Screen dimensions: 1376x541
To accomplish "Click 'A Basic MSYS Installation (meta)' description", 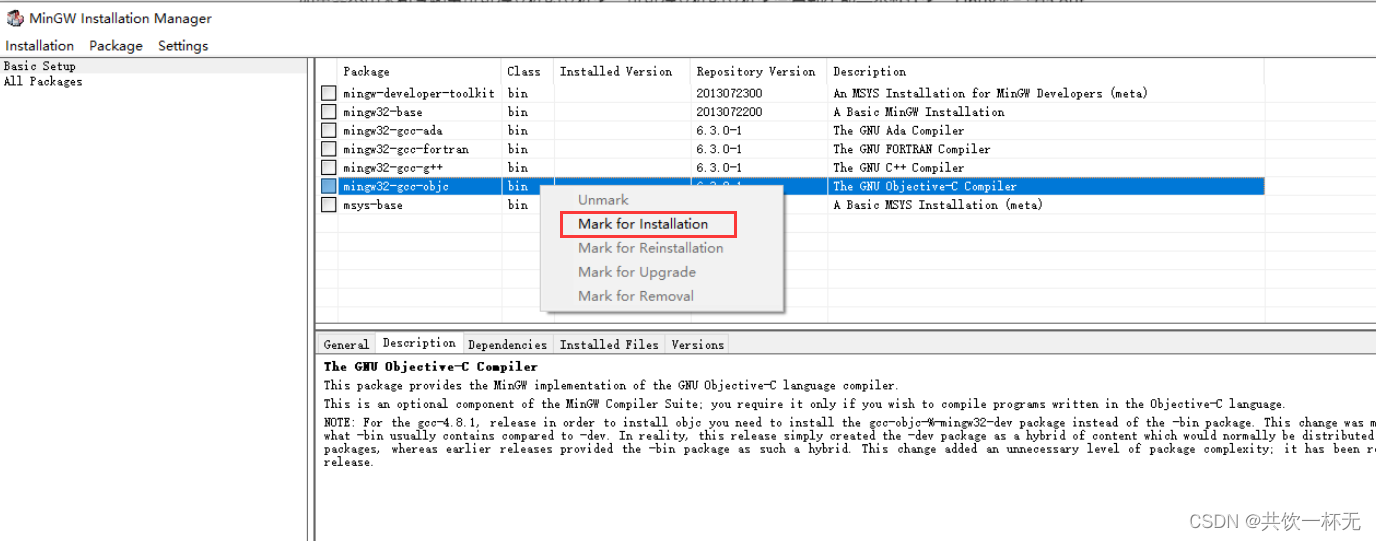I will tap(938, 205).
